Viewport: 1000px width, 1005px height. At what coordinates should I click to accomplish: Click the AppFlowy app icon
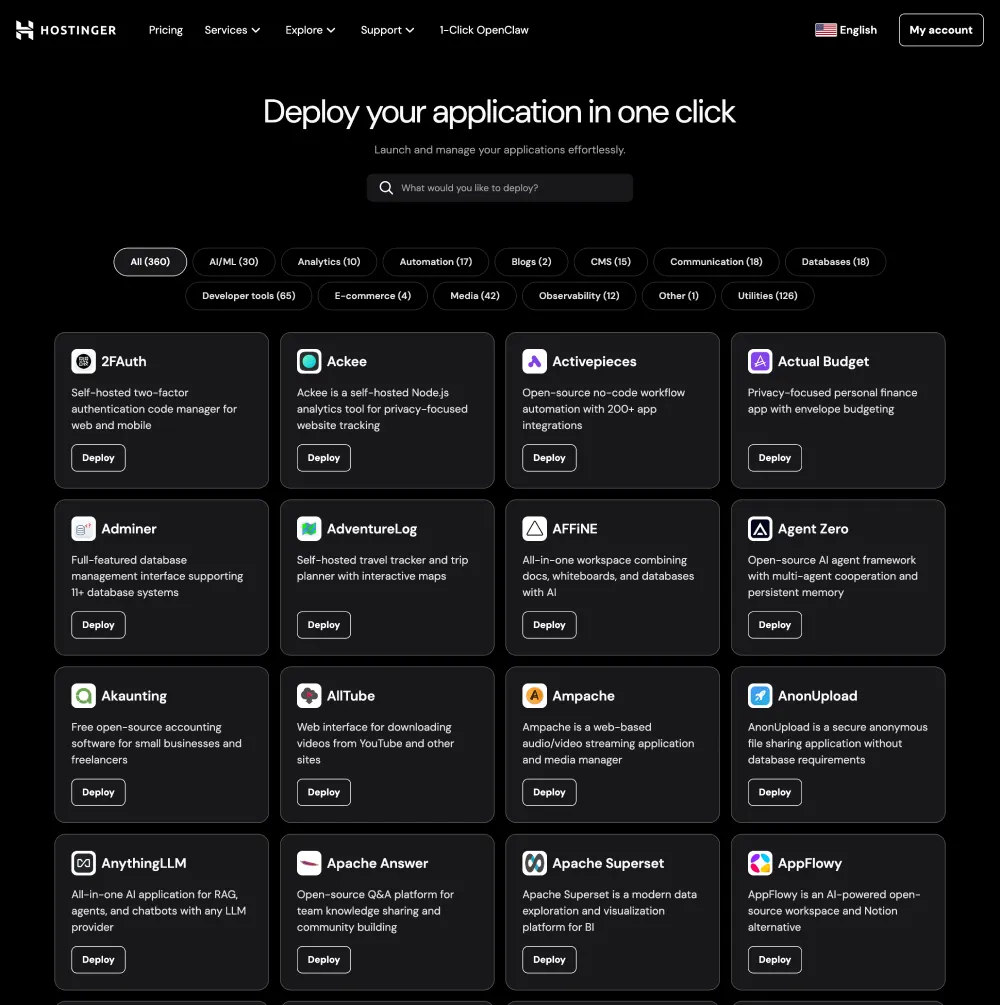pos(760,863)
